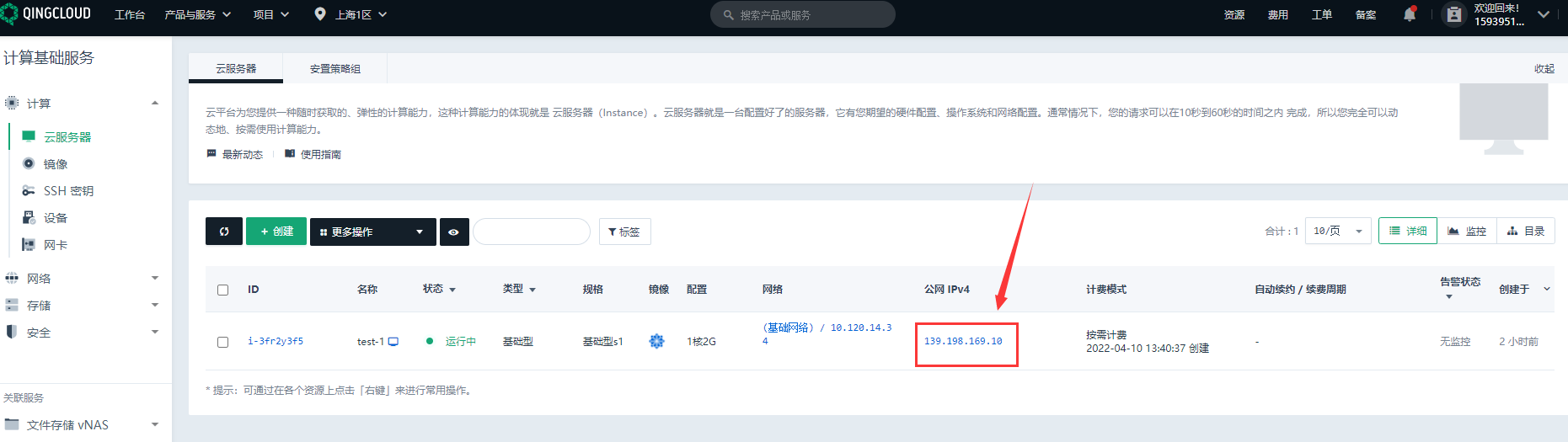Open the SSH 密钥 sidebar item
This screenshot has width=1568, height=442.
point(68,191)
